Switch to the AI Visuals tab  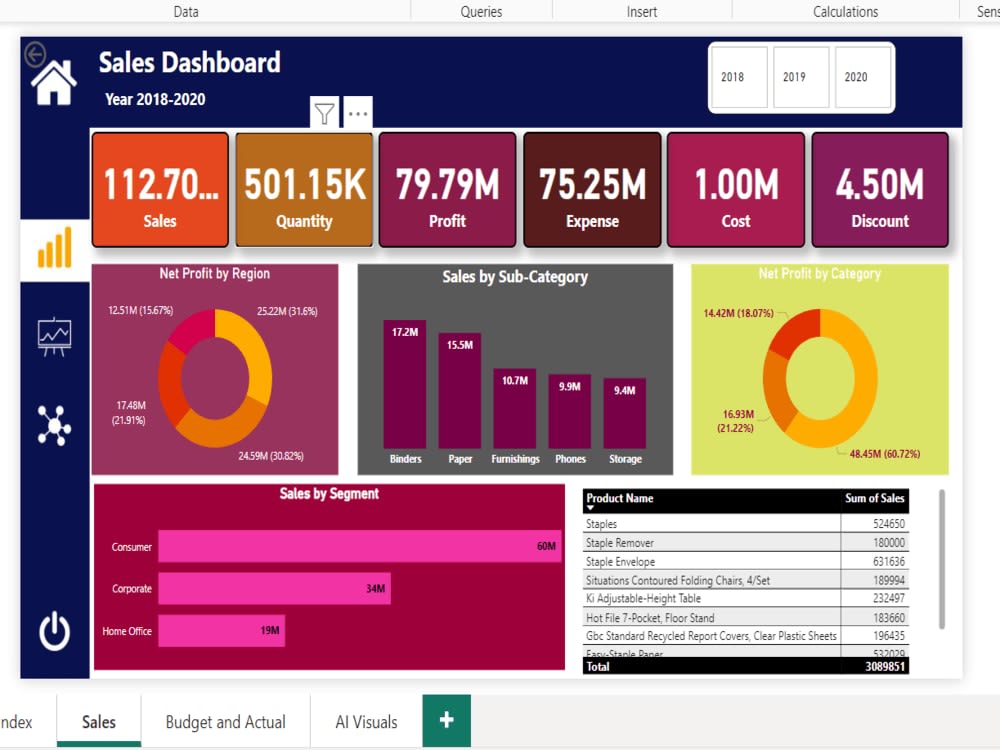[x=365, y=720]
